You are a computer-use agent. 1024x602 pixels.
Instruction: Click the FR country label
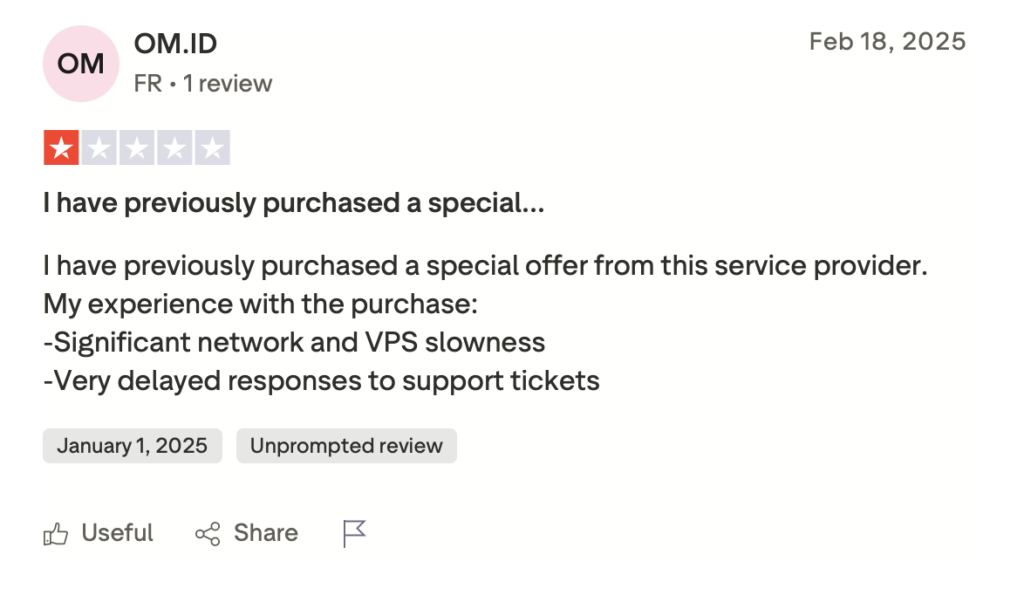coord(148,84)
